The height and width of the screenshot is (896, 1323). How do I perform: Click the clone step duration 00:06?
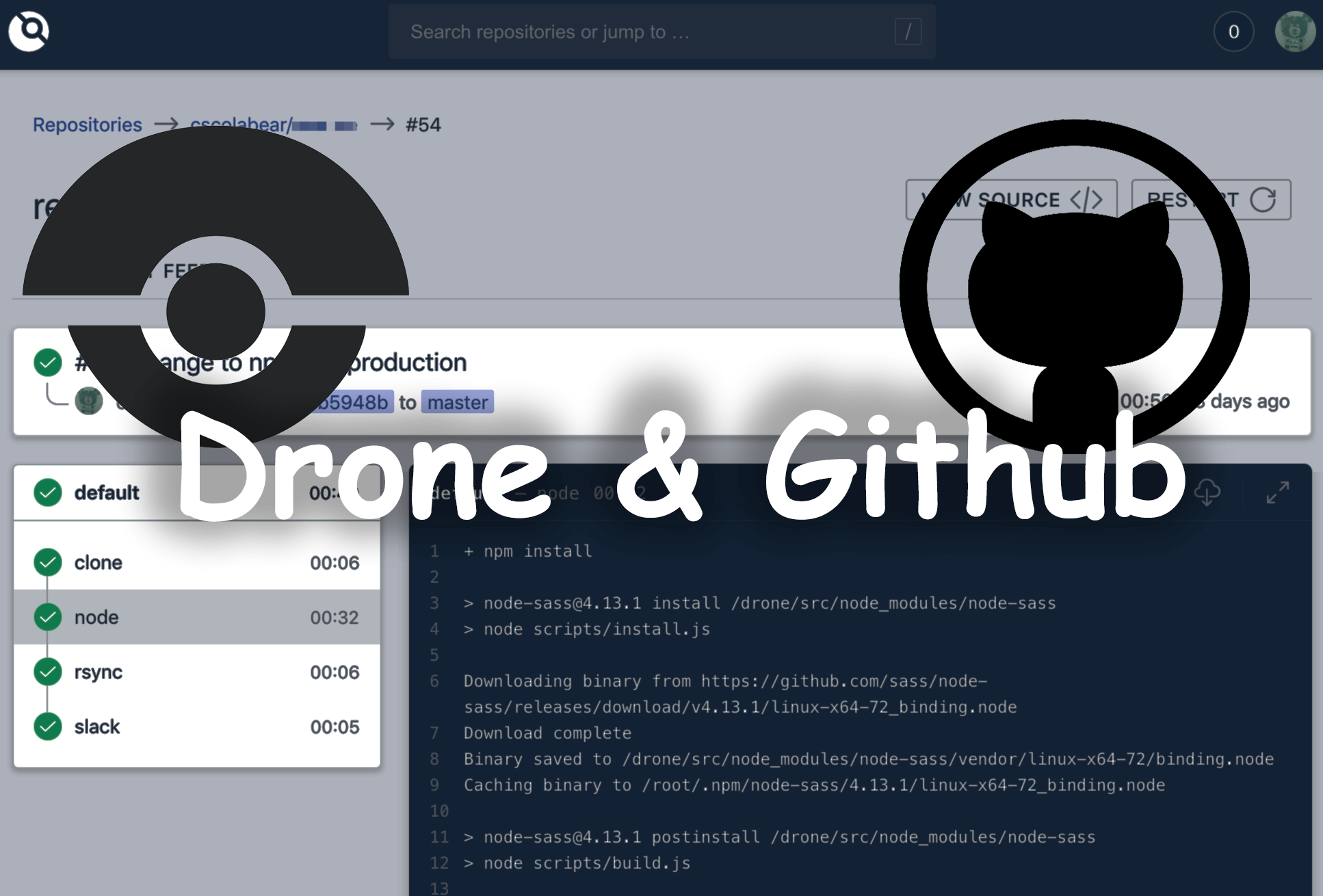335,563
